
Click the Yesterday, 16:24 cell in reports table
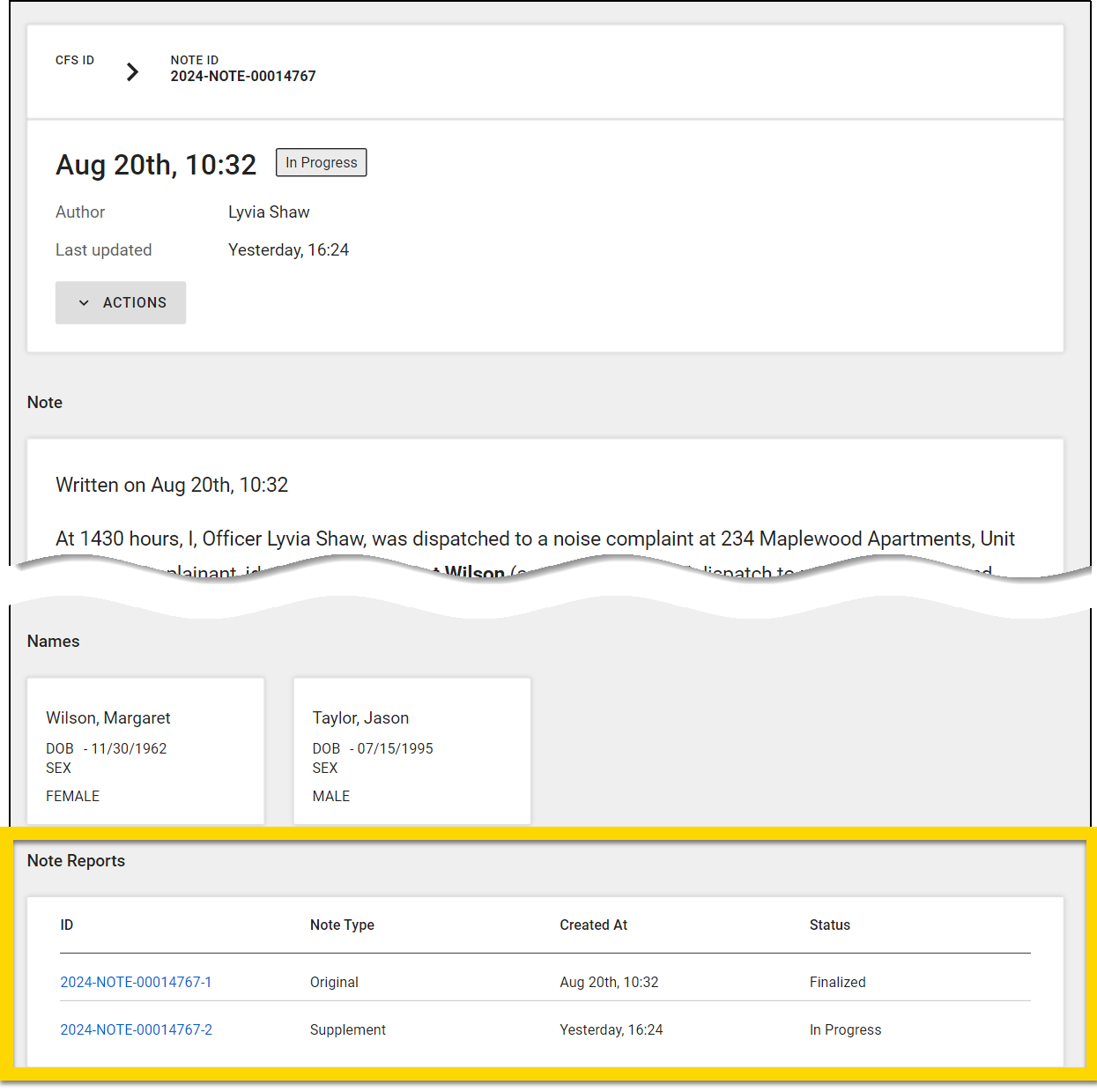click(611, 1029)
